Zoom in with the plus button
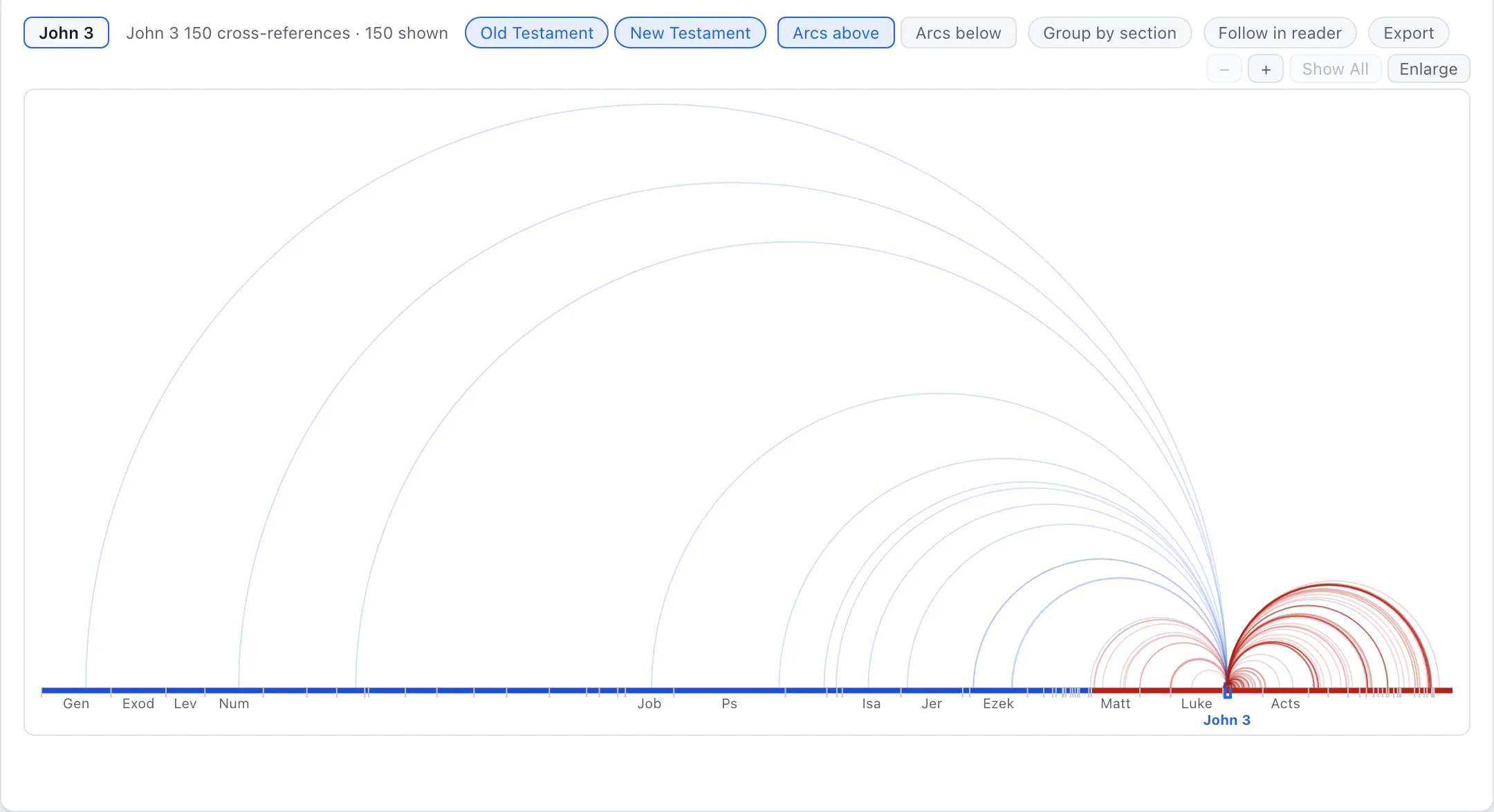1494x812 pixels. point(1265,69)
